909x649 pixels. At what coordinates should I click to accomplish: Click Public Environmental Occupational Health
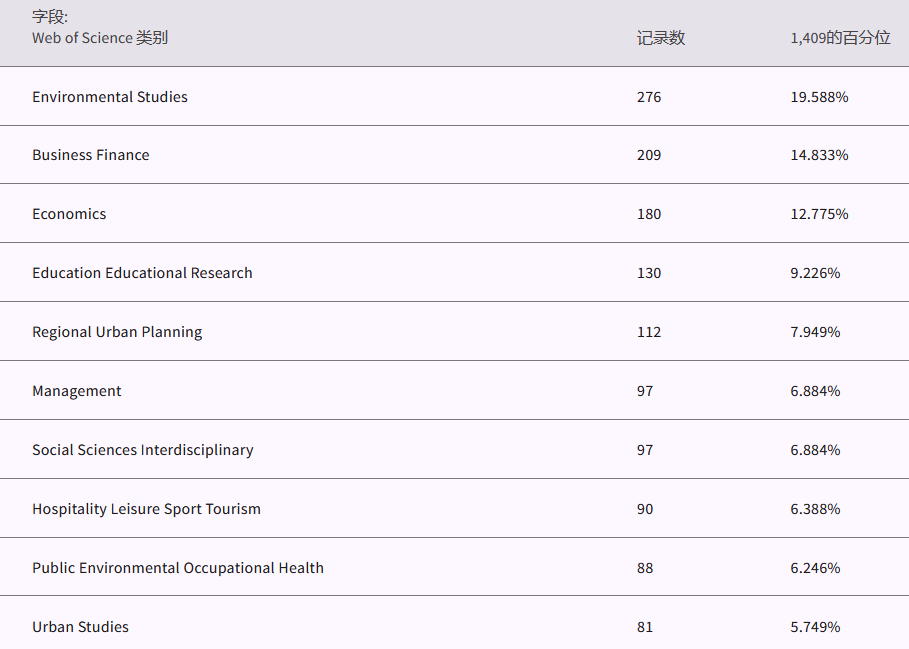click(178, 568)
